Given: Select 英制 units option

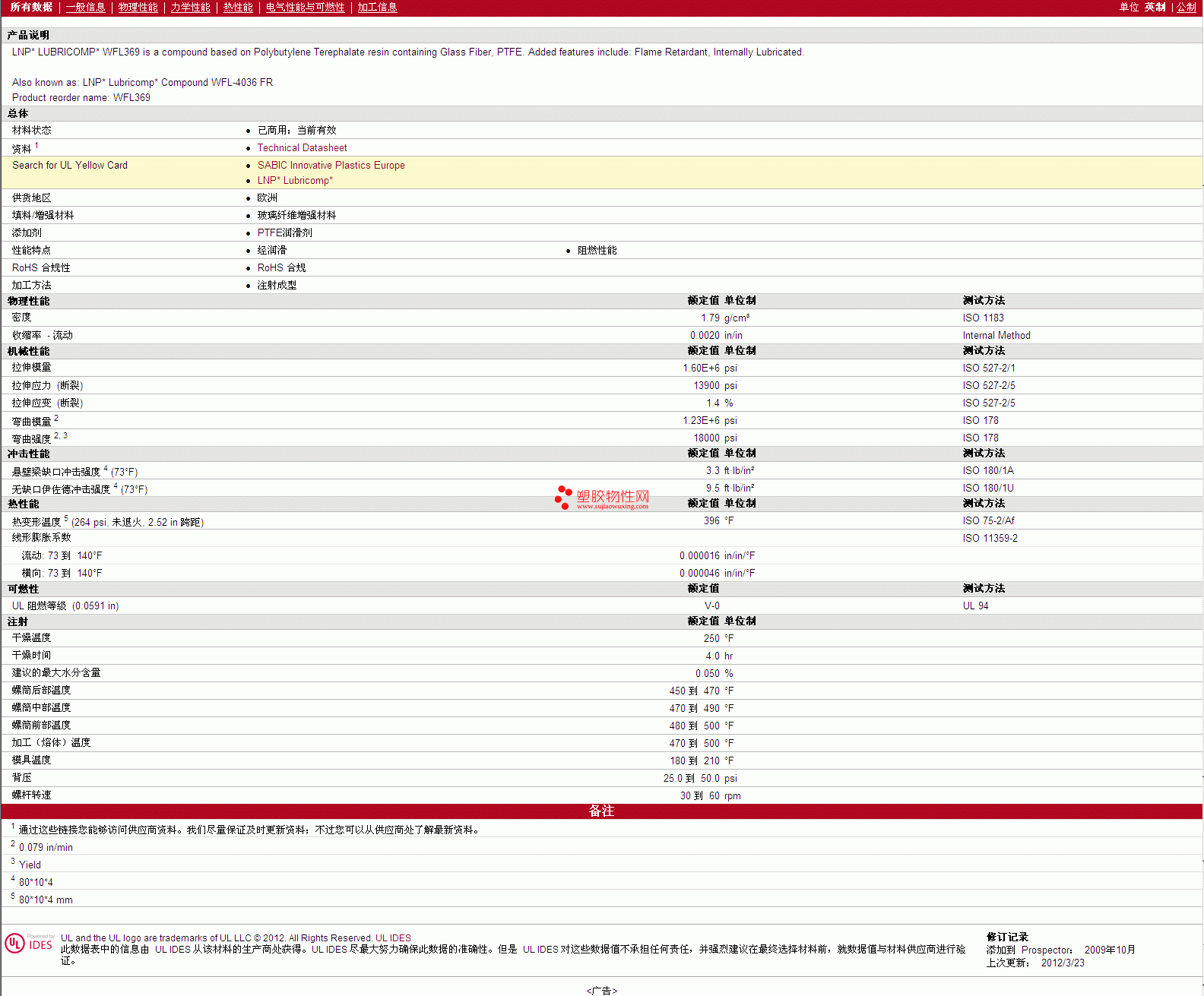Looking at the screenshot, I should tap(1155, 8).
